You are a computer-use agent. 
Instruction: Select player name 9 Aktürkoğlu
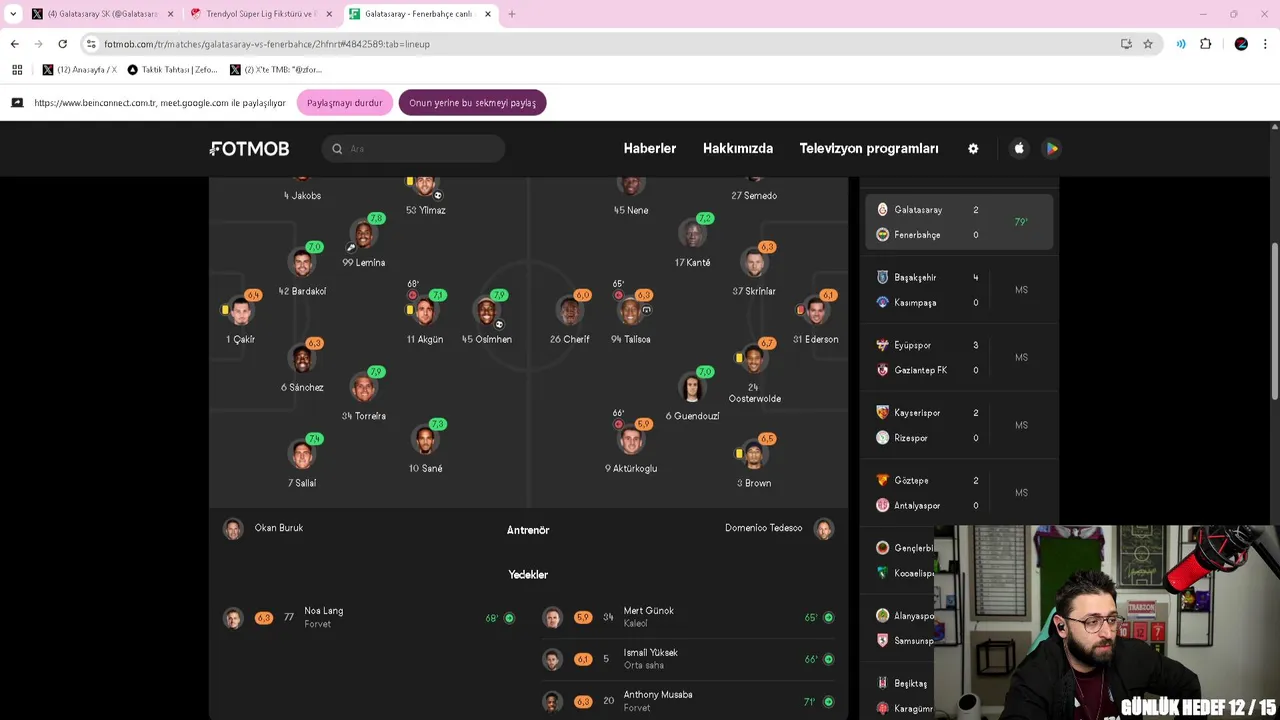point(631,468)
